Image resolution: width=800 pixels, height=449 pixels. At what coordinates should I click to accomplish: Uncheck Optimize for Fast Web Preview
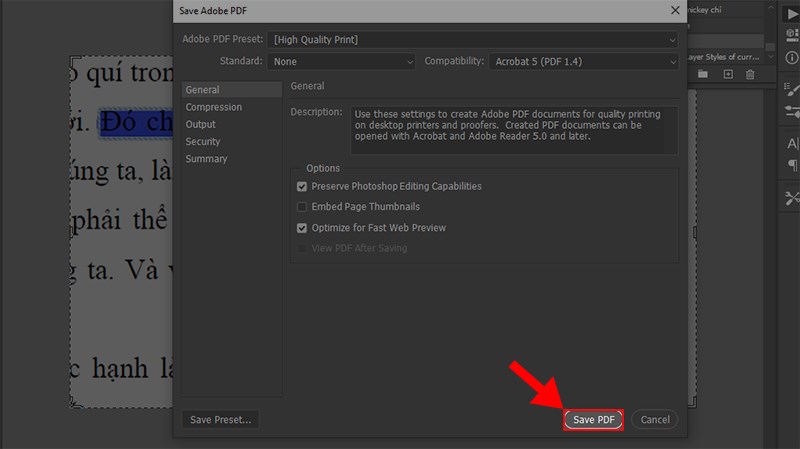pos(302,228)
